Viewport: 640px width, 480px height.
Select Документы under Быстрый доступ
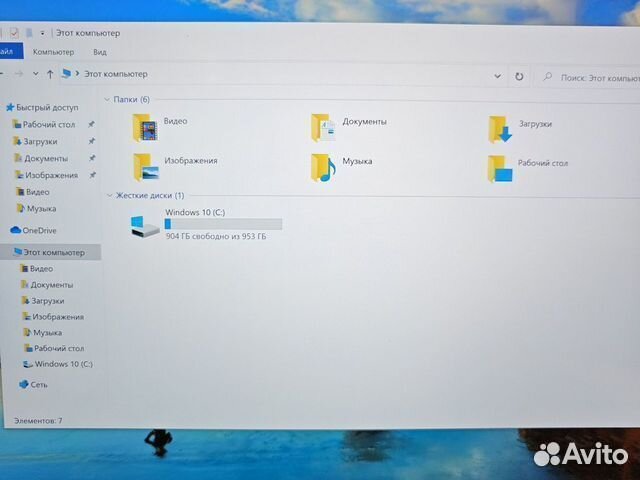(46, 158)
